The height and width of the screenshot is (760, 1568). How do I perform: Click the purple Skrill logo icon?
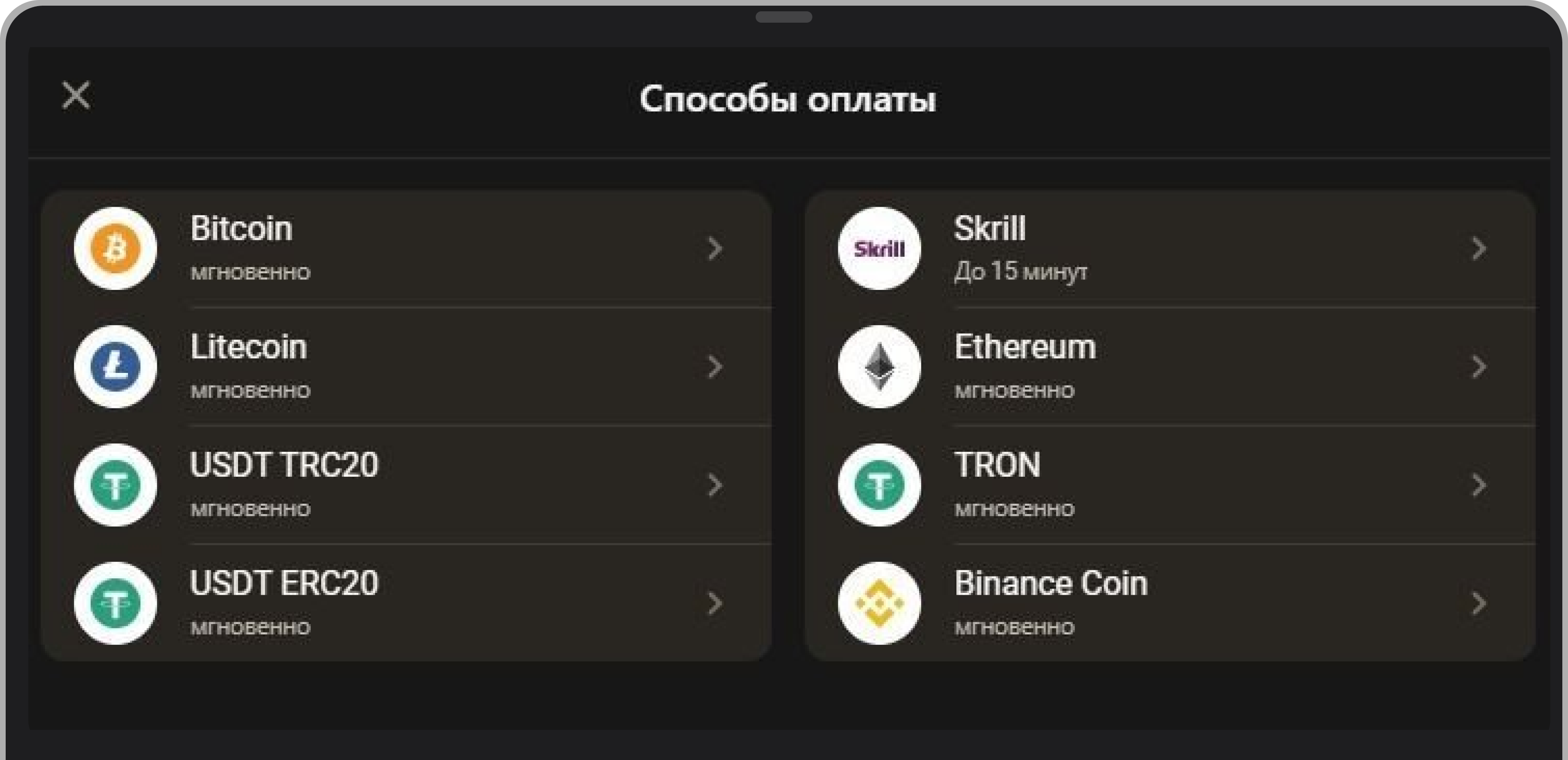click(x=879, y=248)
